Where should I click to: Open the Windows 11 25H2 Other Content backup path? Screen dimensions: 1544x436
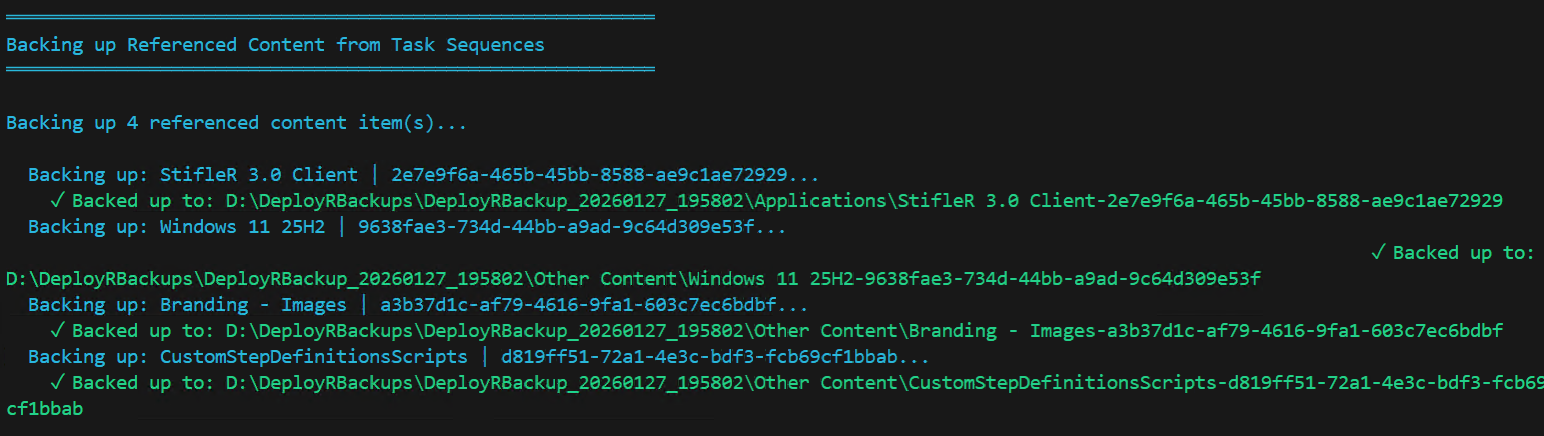pyautogui.click(x=633, y=279)
